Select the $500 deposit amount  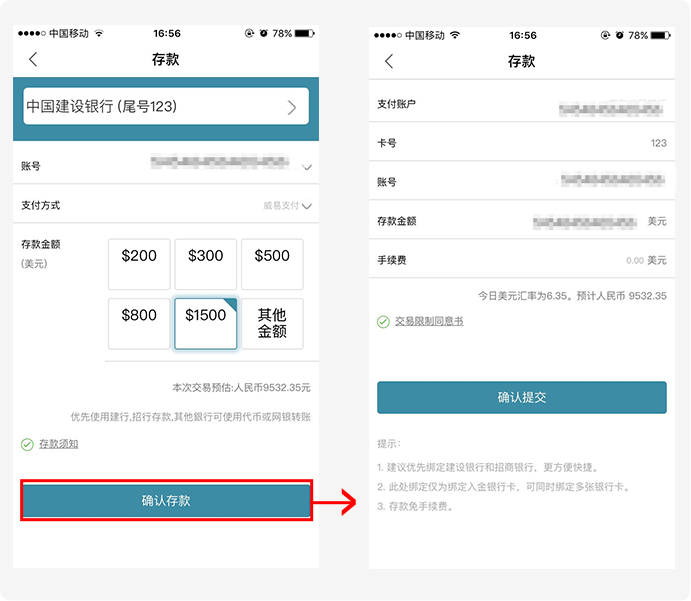coord(272,264)
